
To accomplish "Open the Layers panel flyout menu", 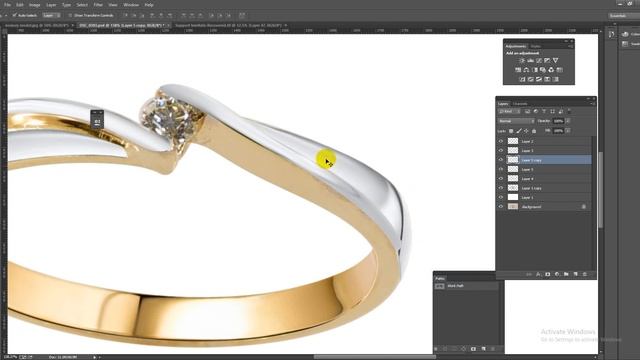I will pyautogui.click(x=593, y=104).
